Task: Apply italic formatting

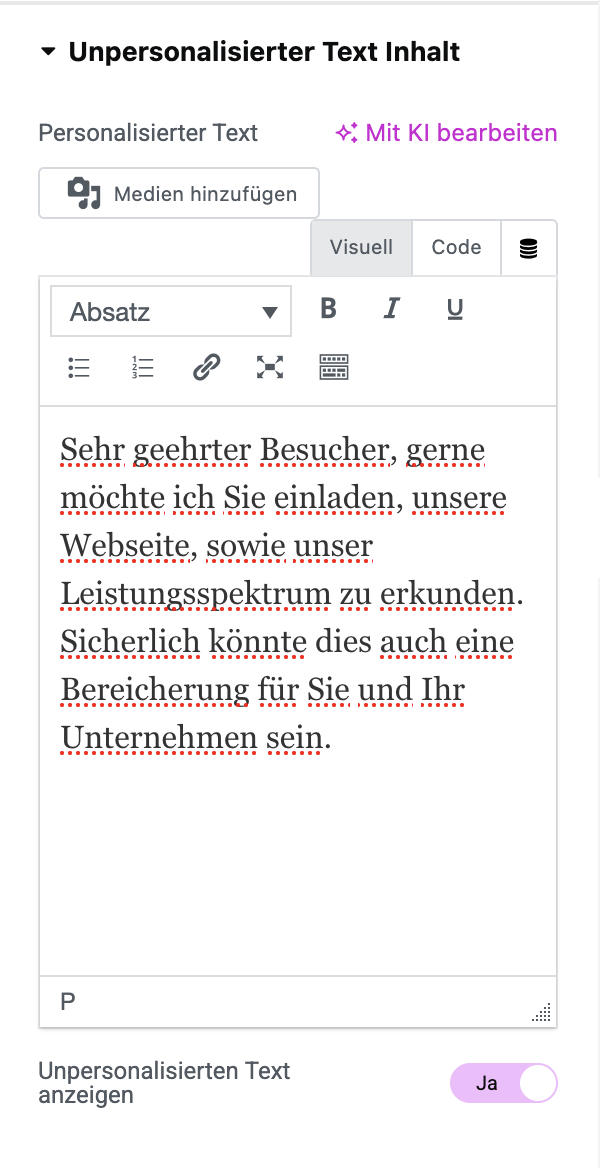Action: tap(391, 309)
